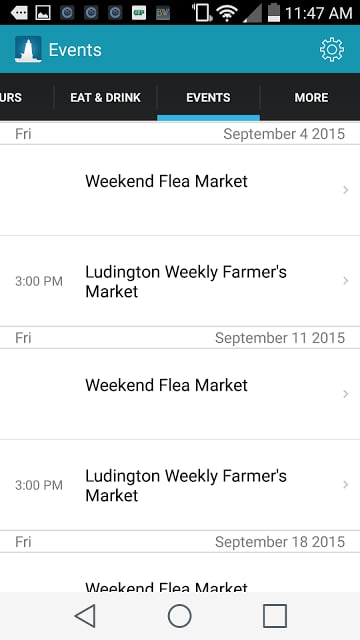Expand September 4 Ludington Farmer's Market chevron
360x640 pixels.
[346, 280]
